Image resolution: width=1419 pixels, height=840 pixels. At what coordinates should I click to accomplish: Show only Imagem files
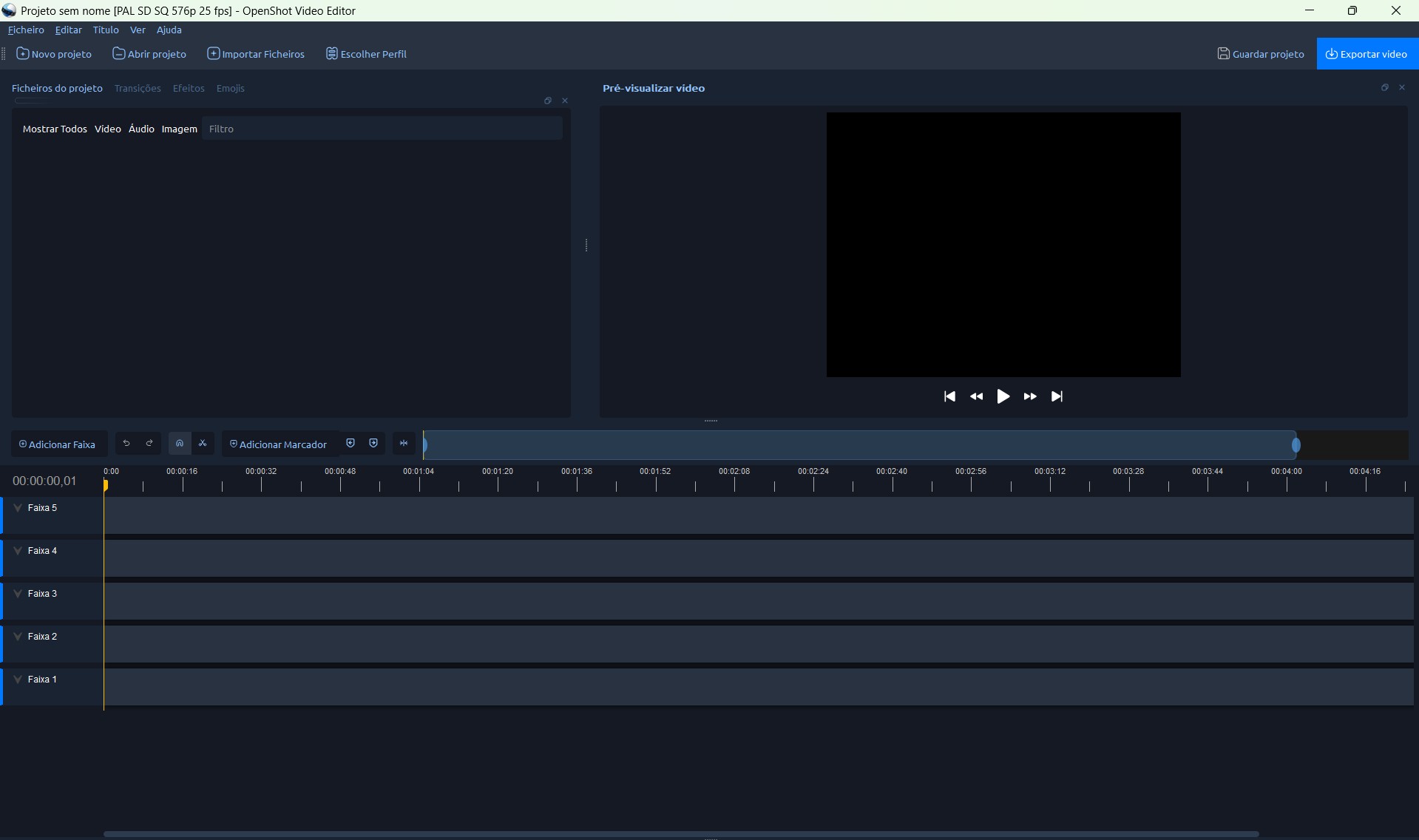pyautogui.click(x=180, y=129)
